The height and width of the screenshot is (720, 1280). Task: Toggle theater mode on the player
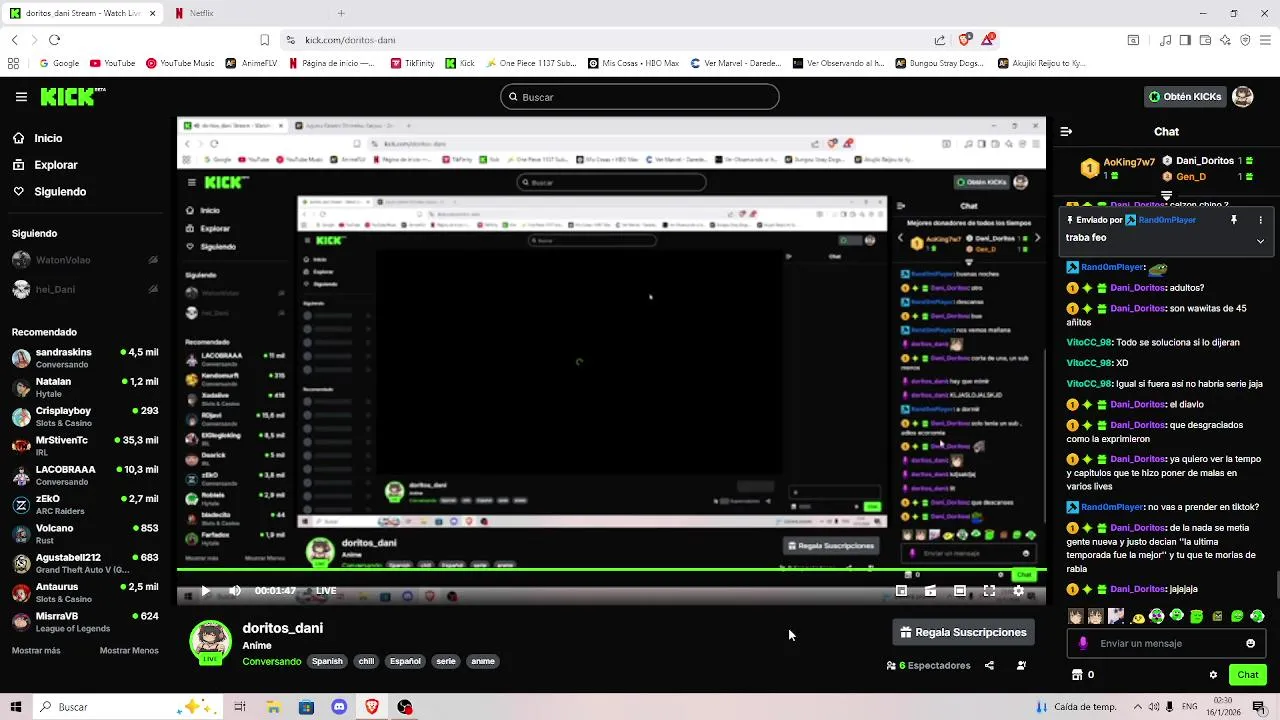coord(959,591)
